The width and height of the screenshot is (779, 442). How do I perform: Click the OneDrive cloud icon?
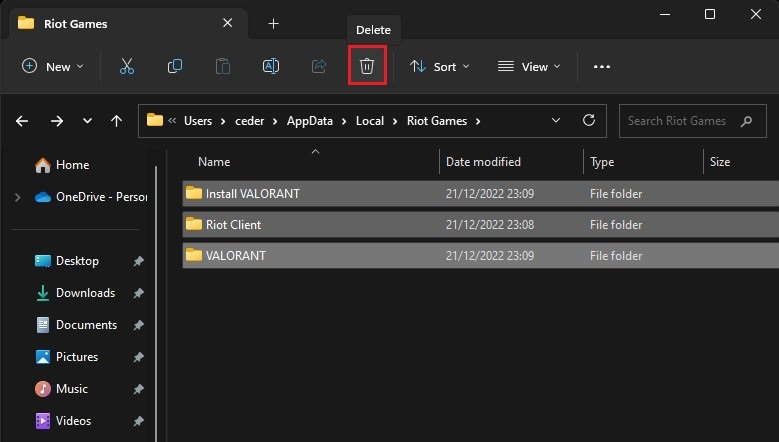point(43,197)
